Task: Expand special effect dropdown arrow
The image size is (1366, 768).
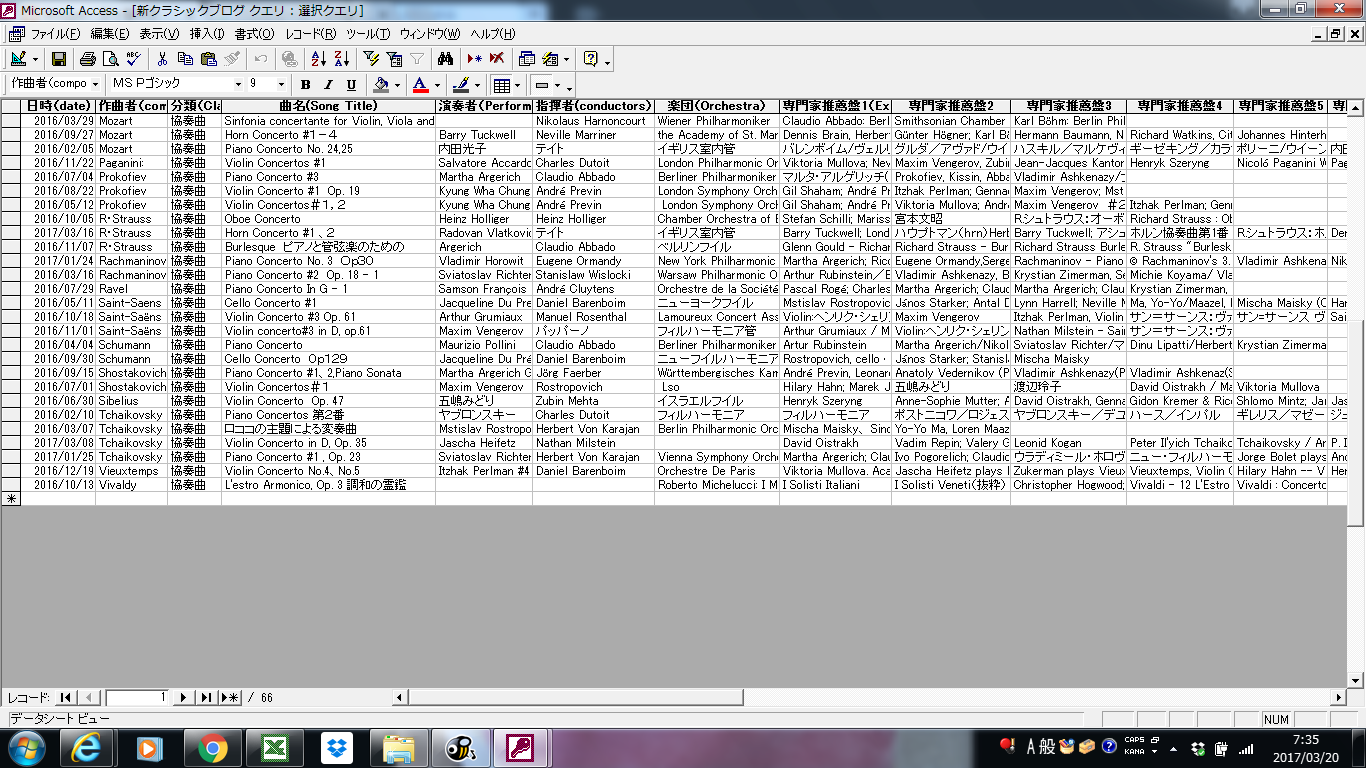Action: click(x=557, y=85)
